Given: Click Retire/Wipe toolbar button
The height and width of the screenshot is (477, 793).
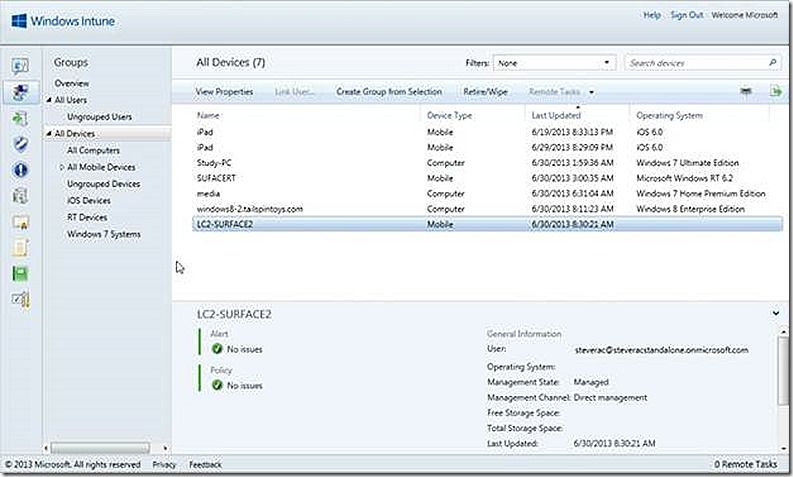Looking at the screenshot, I should (x=486, y=92).
